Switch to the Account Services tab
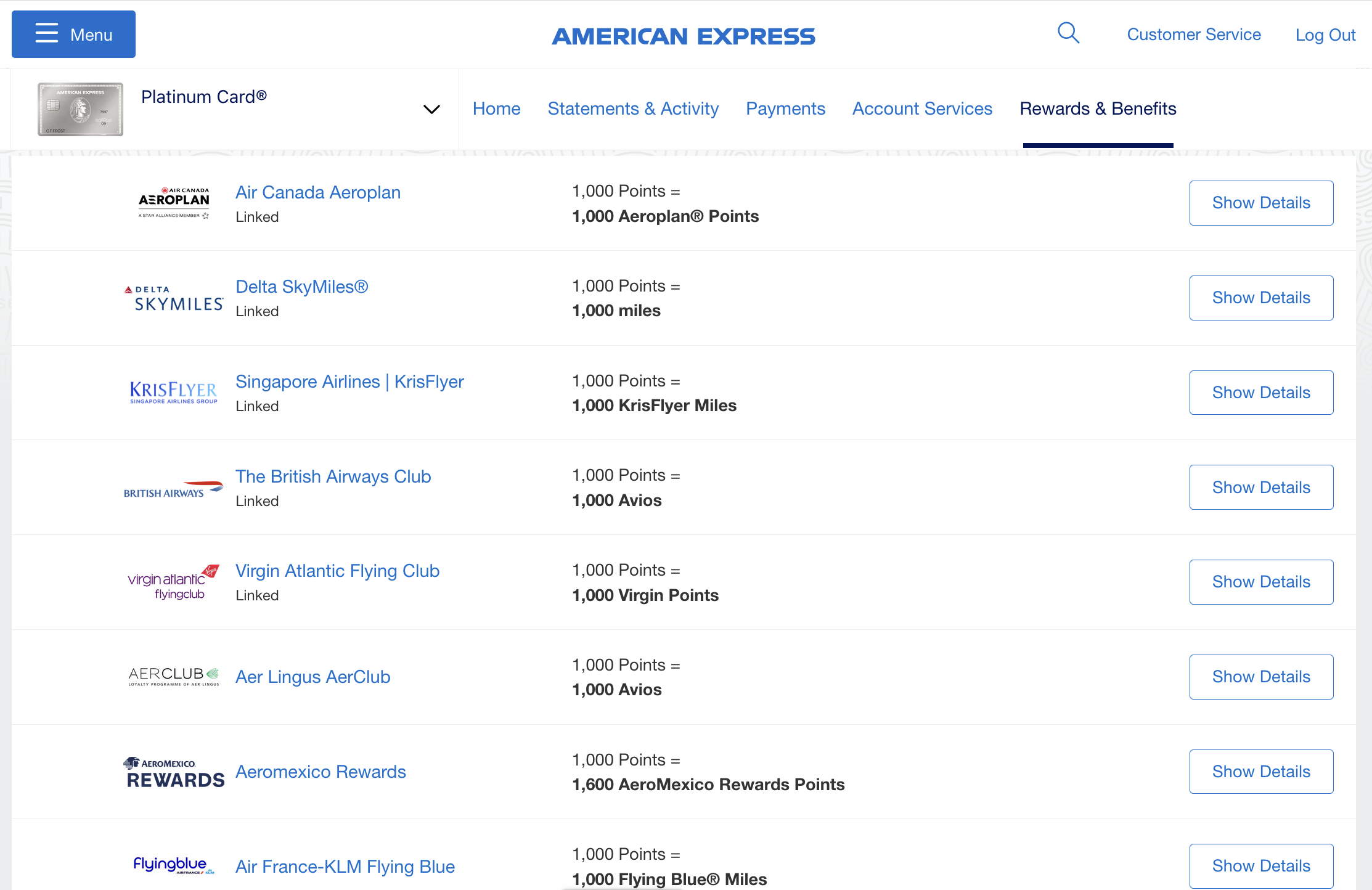1372x890 pixels. tap(921, 108)
